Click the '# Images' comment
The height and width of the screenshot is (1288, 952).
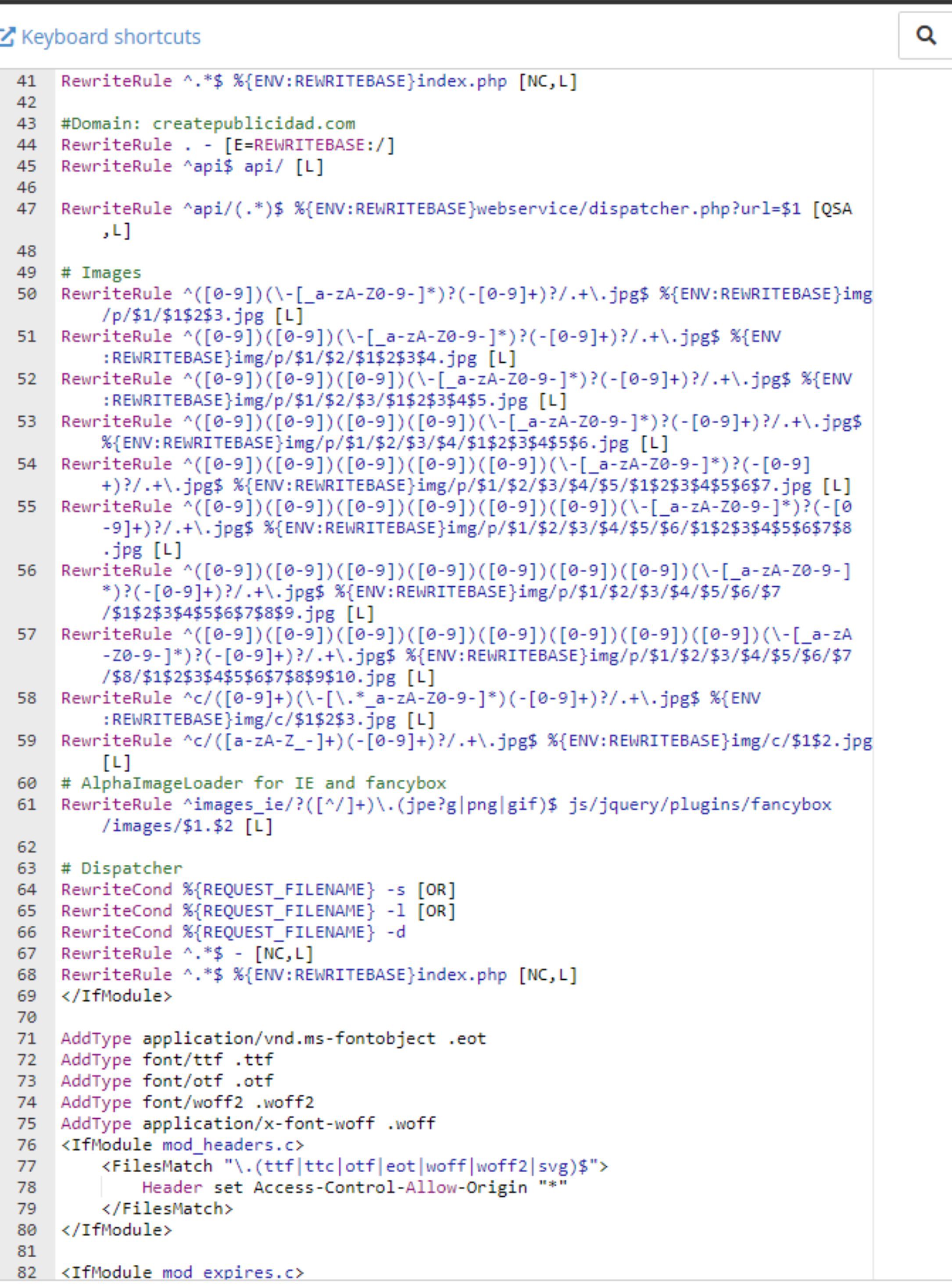click(101, 273)
